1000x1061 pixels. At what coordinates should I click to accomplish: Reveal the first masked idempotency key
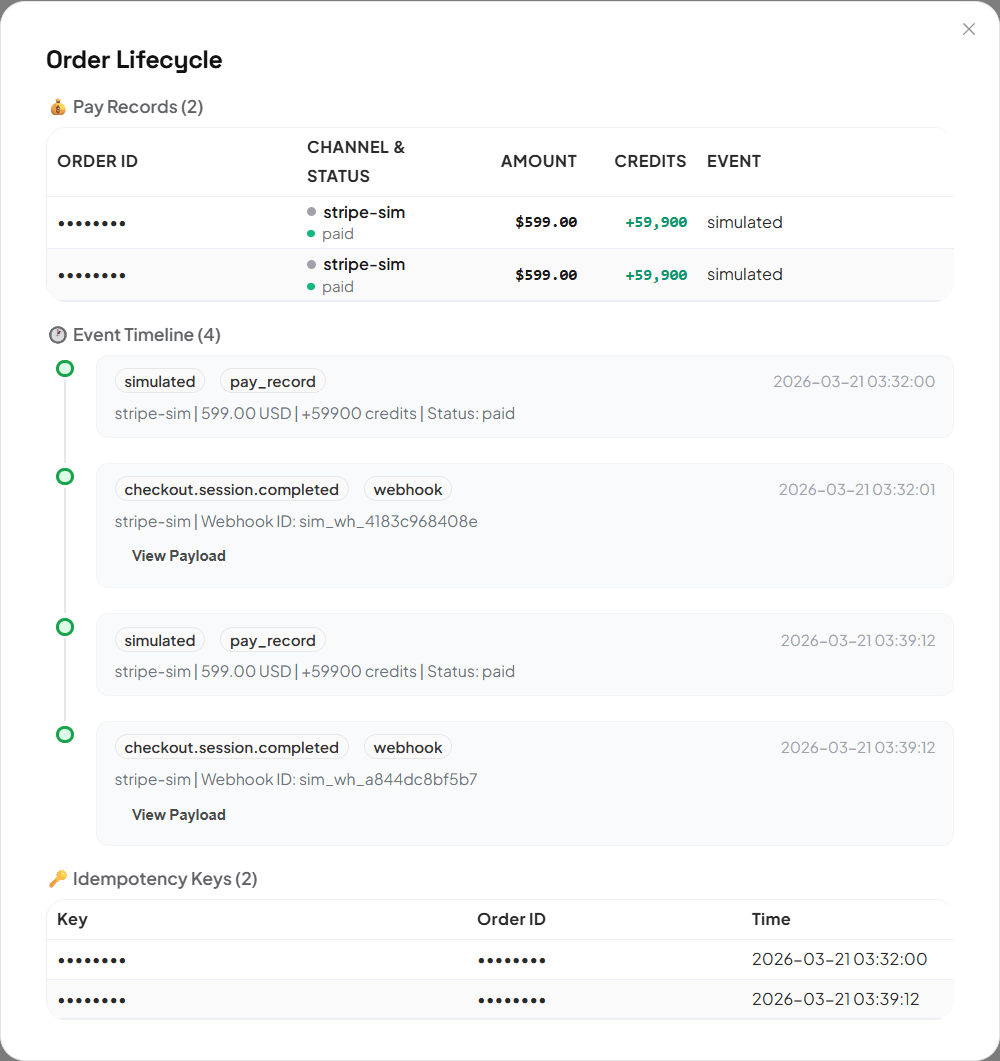coord(92,960)
